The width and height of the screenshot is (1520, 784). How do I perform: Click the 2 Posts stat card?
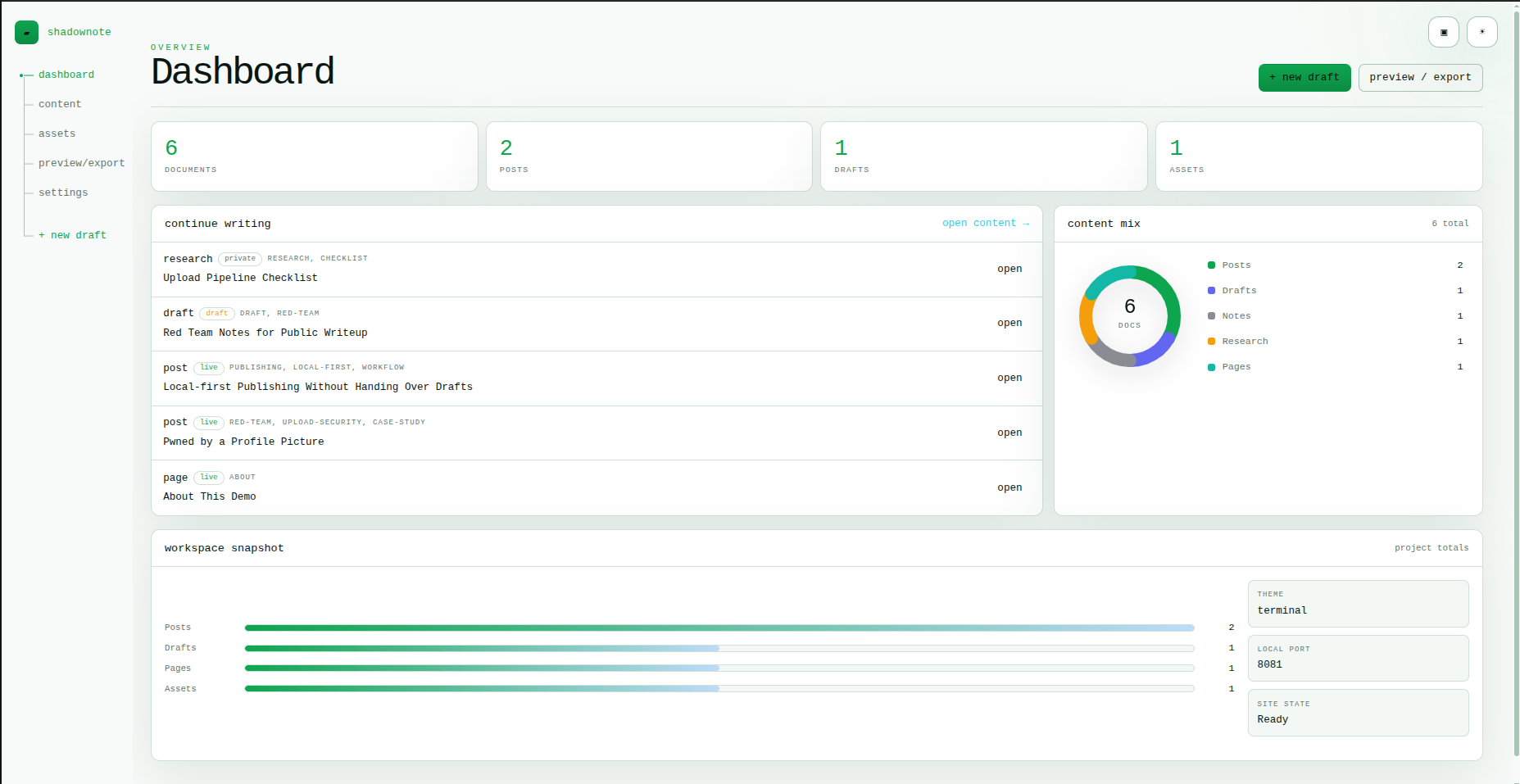pos(649,156)
